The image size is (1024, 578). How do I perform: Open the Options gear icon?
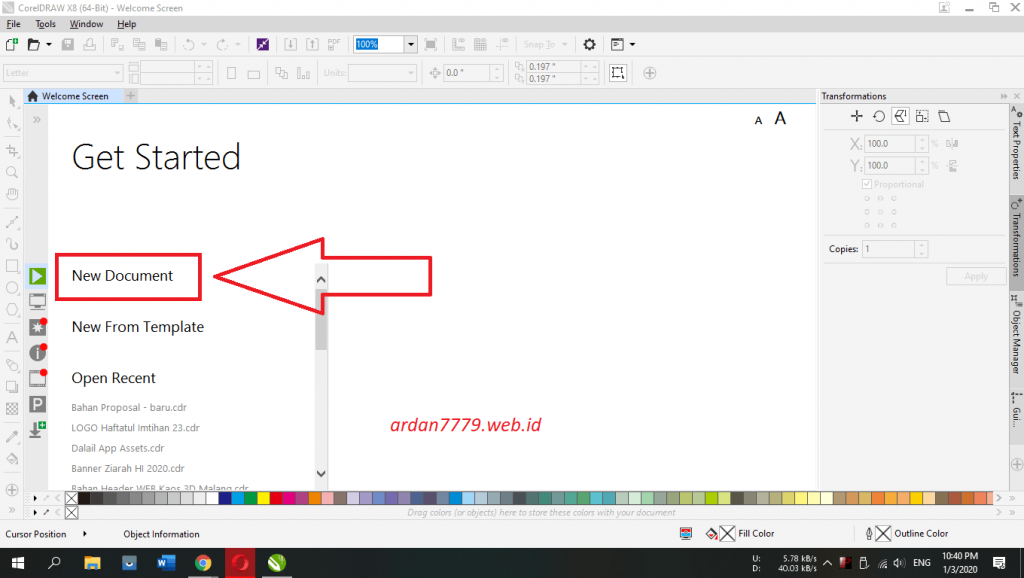click(x=589, y=44)
